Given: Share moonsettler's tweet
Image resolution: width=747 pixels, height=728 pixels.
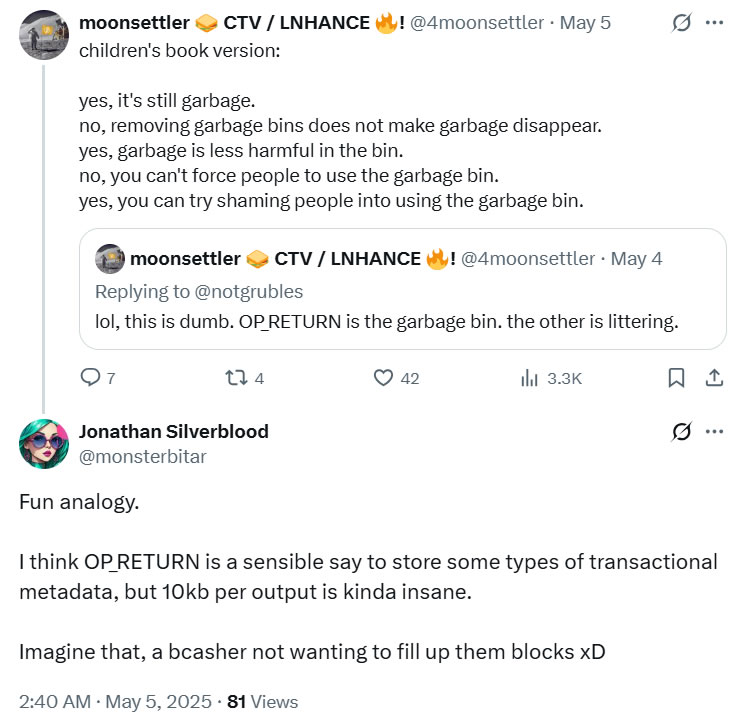Looking at the screenshot, I should (715, 378).
